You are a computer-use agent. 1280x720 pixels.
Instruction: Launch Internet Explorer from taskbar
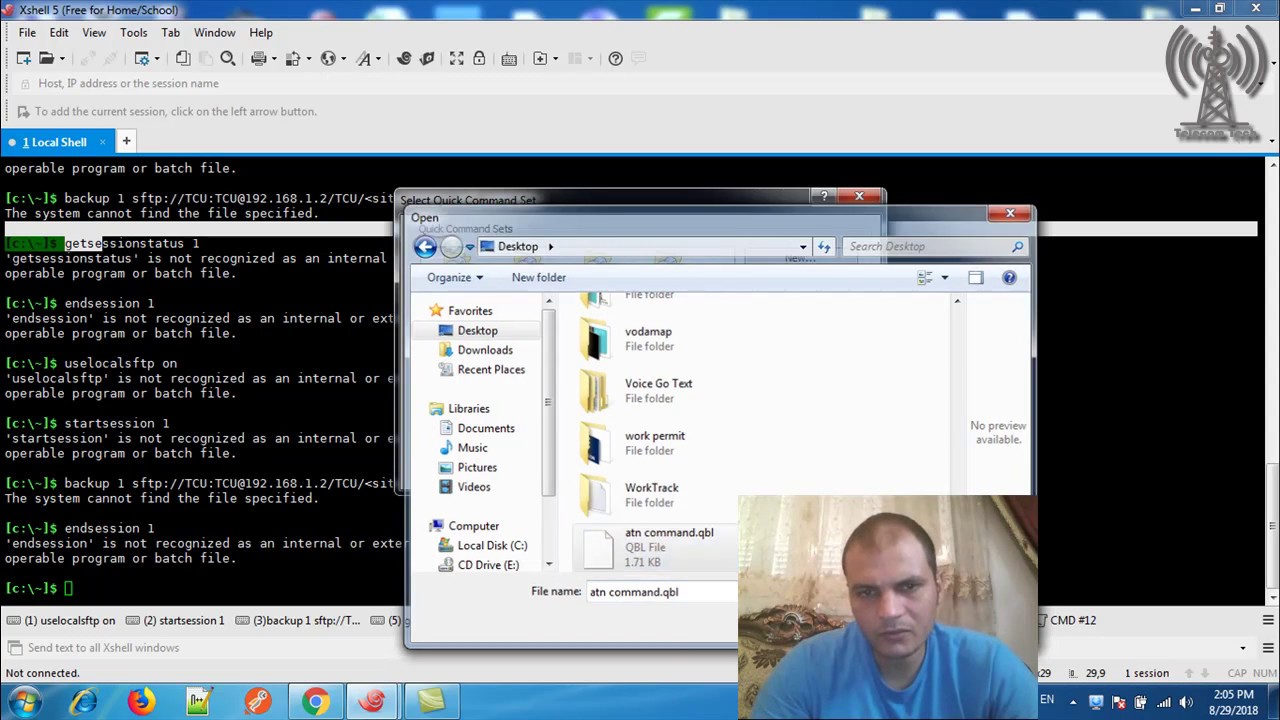click(83, 701)
